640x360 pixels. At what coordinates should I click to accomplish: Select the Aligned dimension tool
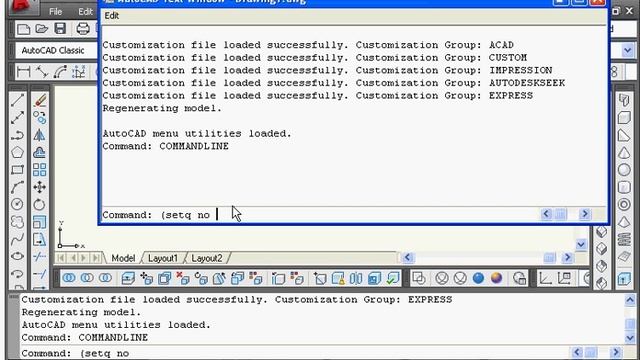coord(42,72)
